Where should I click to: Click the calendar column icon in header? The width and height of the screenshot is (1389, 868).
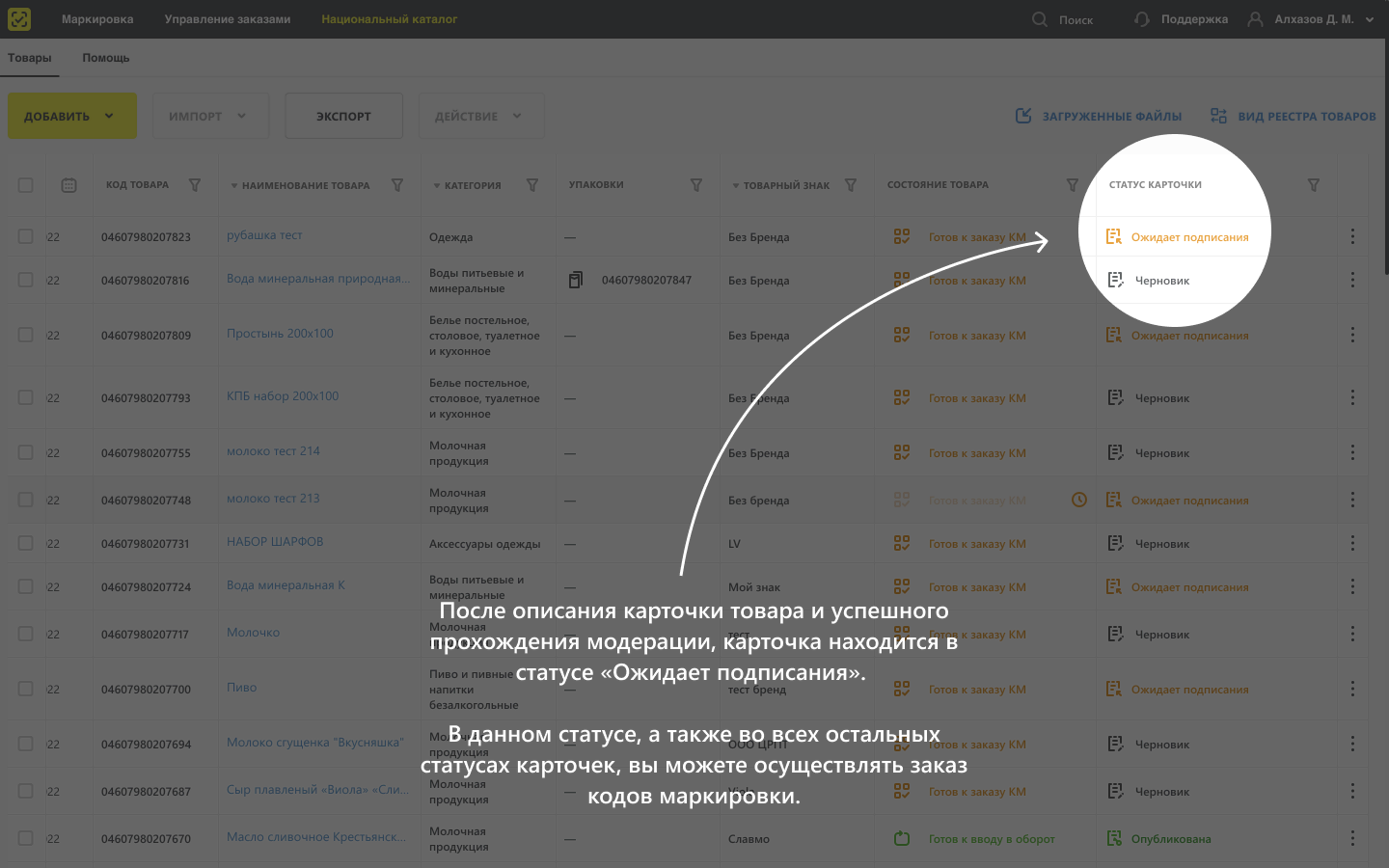click(68, 185)
